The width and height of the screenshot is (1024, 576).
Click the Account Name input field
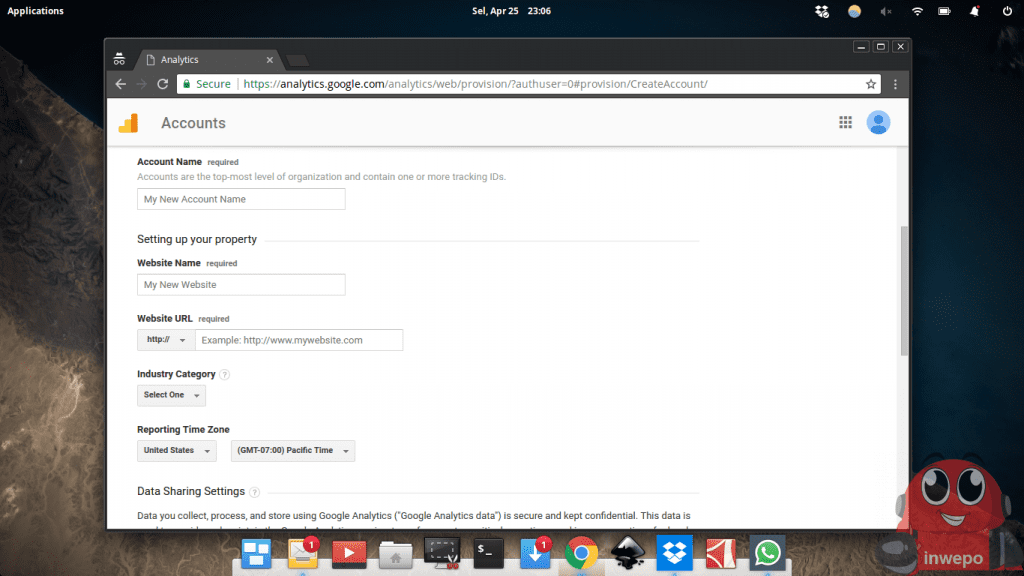point(241,199)
